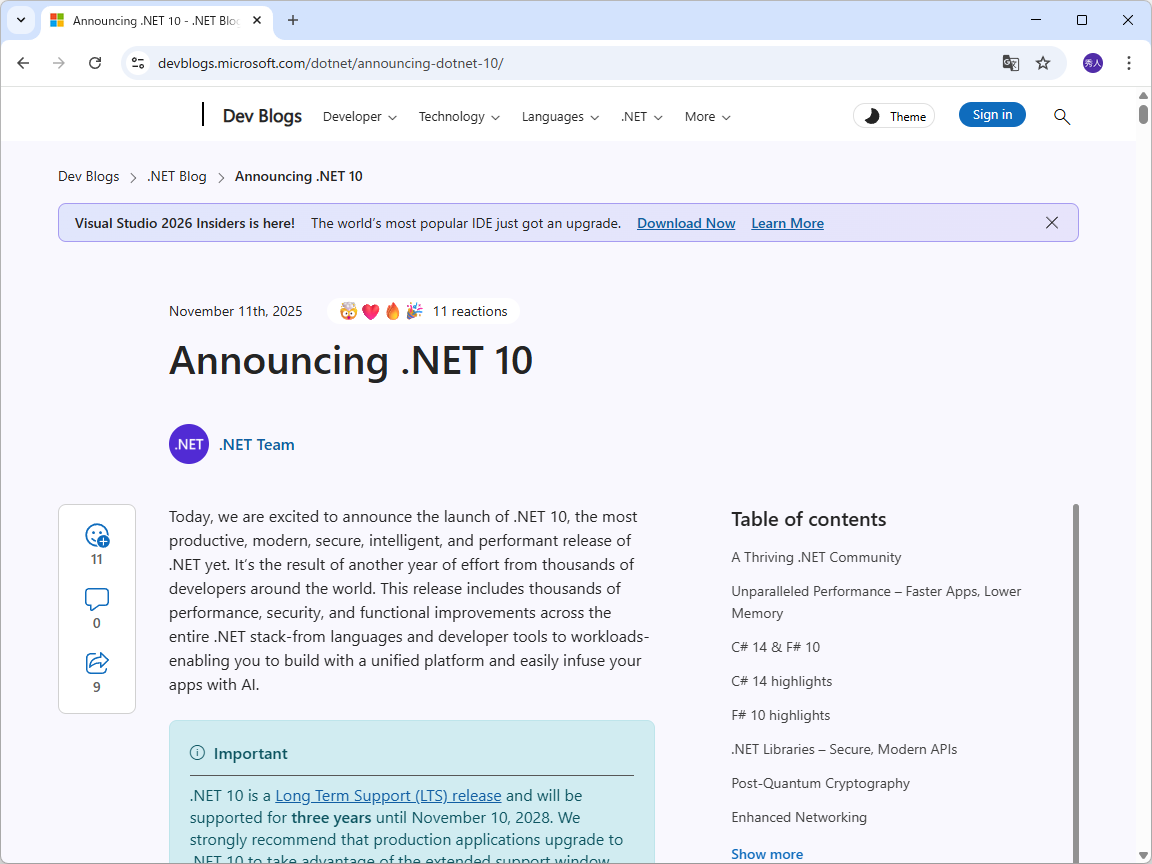Image resolution: width=1152 pixels, height=864 pixels.
Task: Bookmark this page with the star icon
Action: pyautogui.click(x=1043, y=62)
